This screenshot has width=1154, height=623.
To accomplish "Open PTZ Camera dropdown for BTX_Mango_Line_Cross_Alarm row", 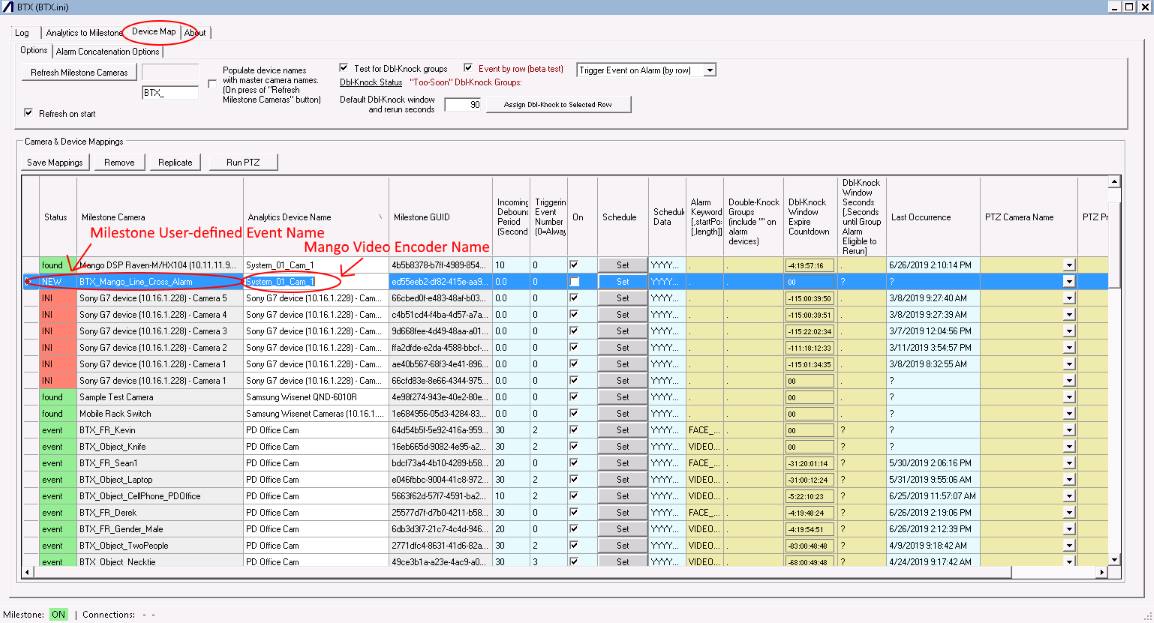I will coord(1069,281).
